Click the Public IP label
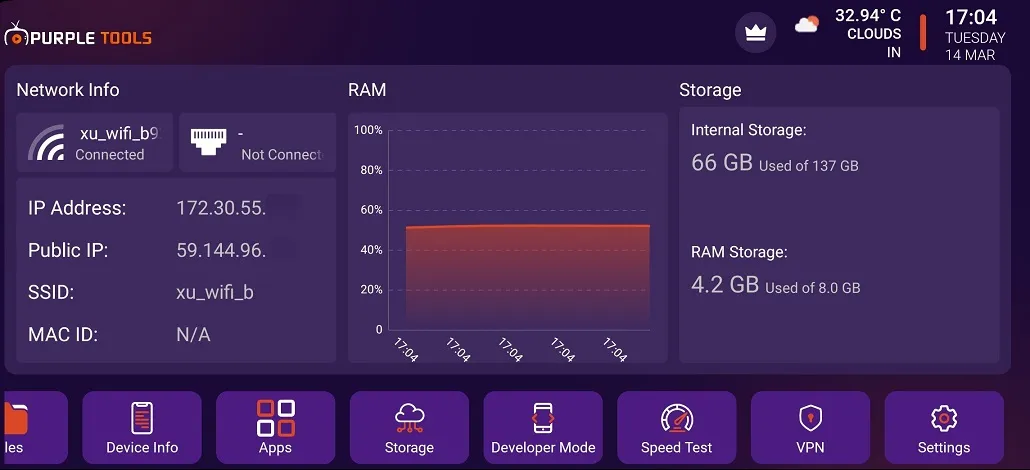Image resolution: width=1030 pixels, height=470 pixels. click(x=68, y=250)
